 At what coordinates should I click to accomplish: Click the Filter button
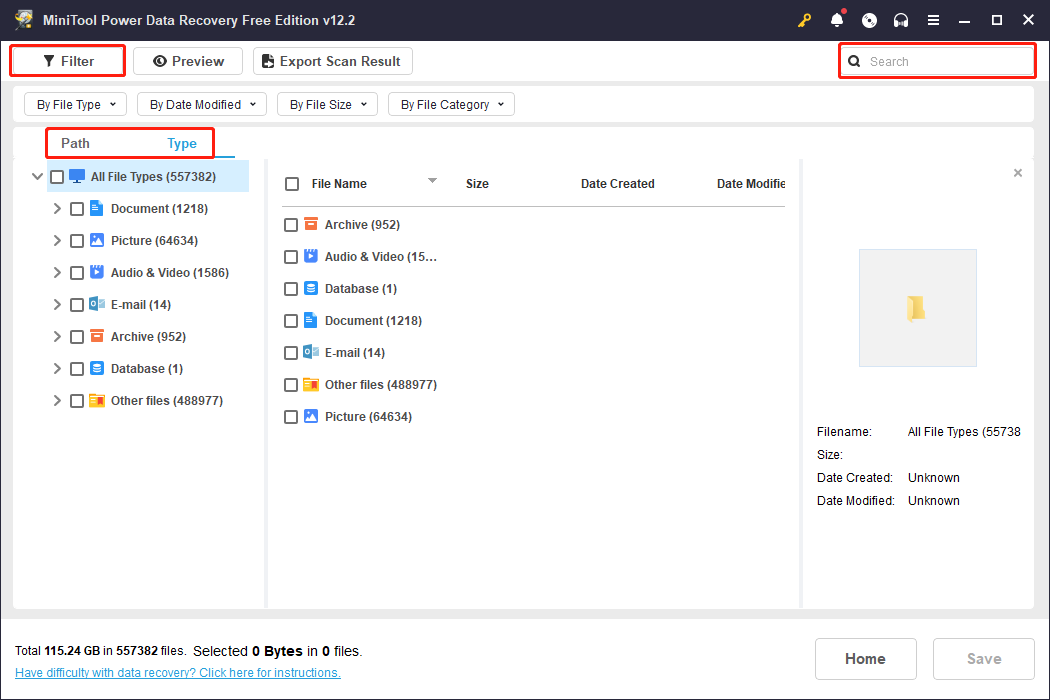68,61
